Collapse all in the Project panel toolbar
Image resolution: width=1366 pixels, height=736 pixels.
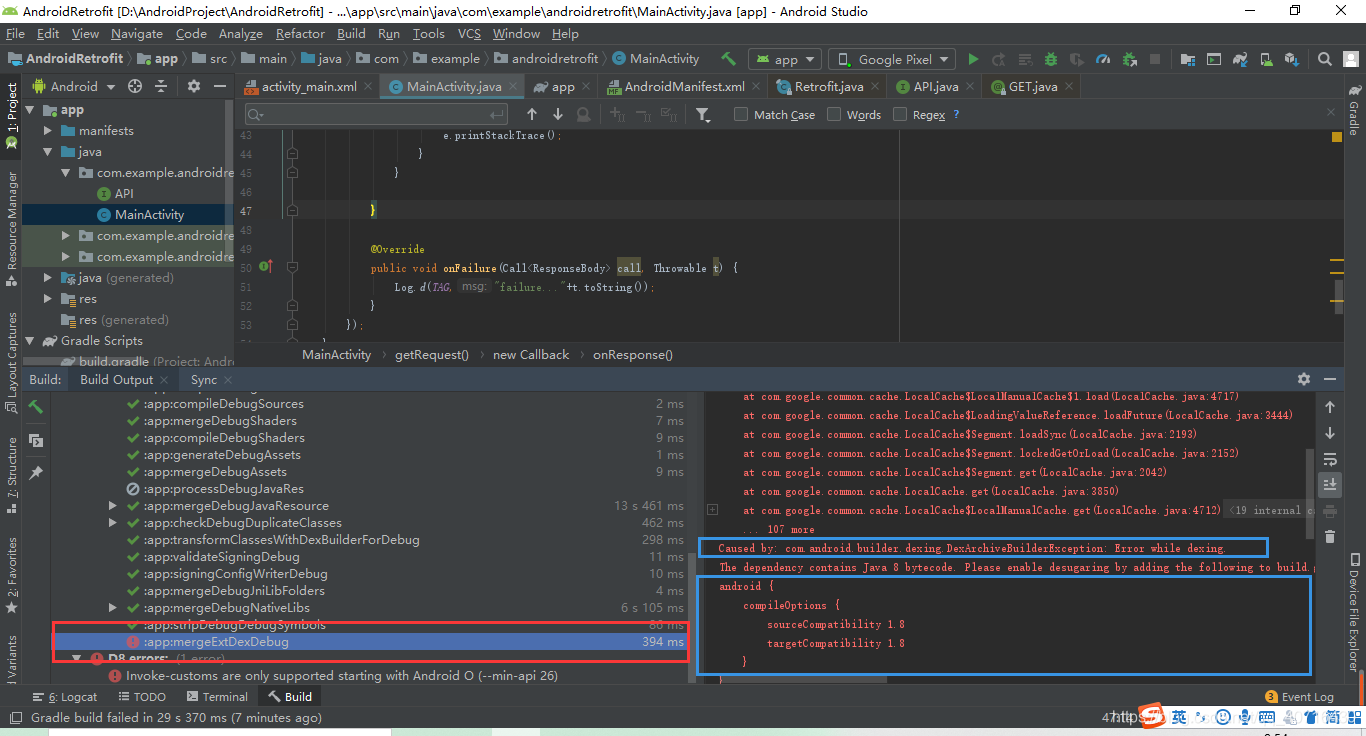pos(161,87)
